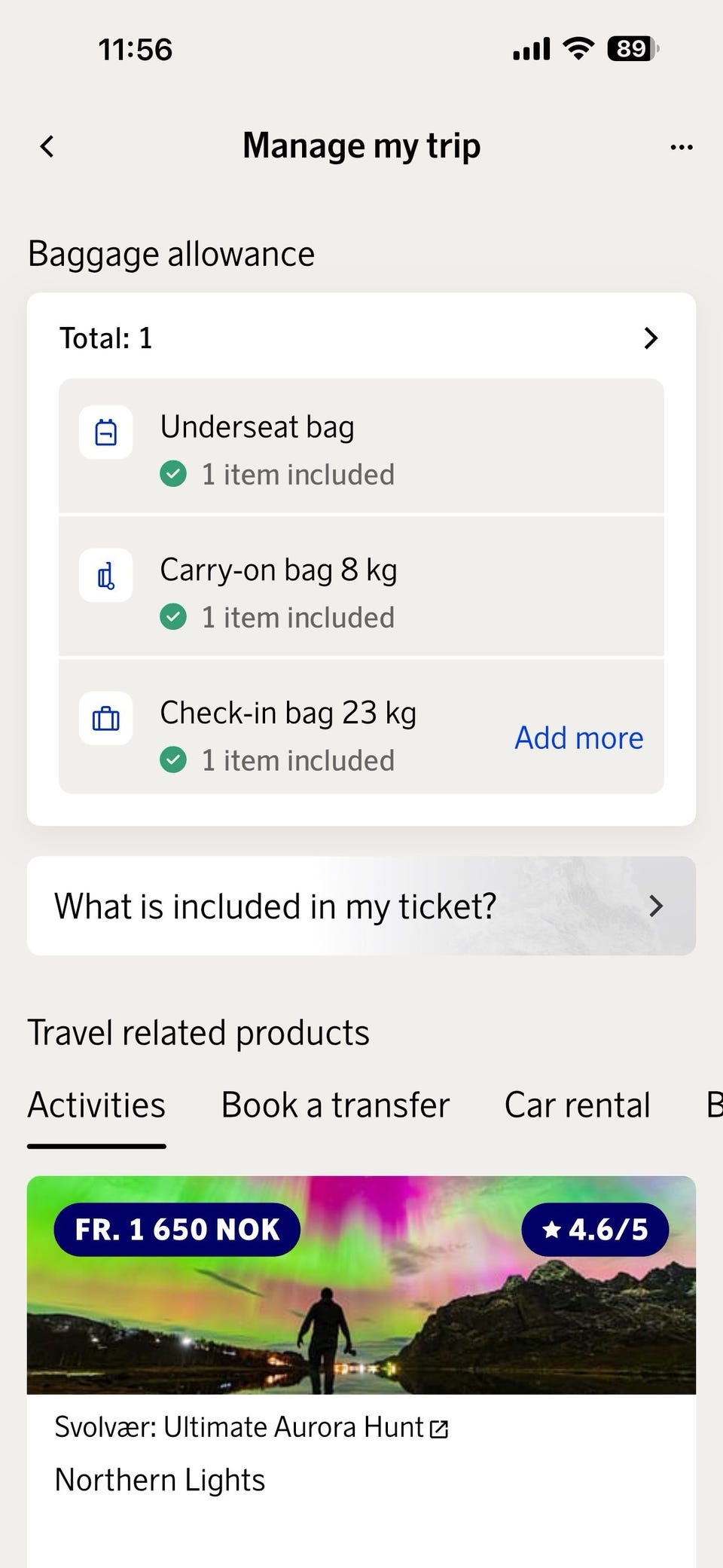Open the three-dot more options menu
Viewport: 723px width, 1568px height.
click(x=682, y=147)
